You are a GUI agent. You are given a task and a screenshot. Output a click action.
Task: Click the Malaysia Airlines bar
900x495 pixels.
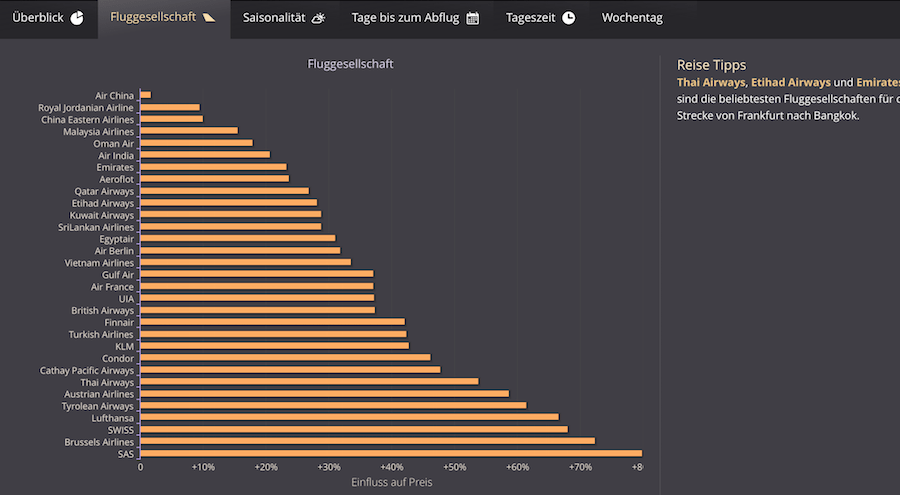[189, 131]
